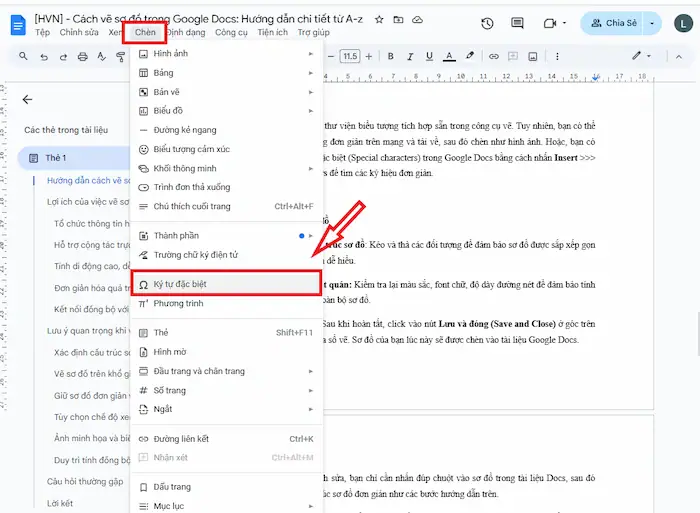Print the document
Image resolution: width=700 pixels, height=513 pixels.
coord(83,57)
